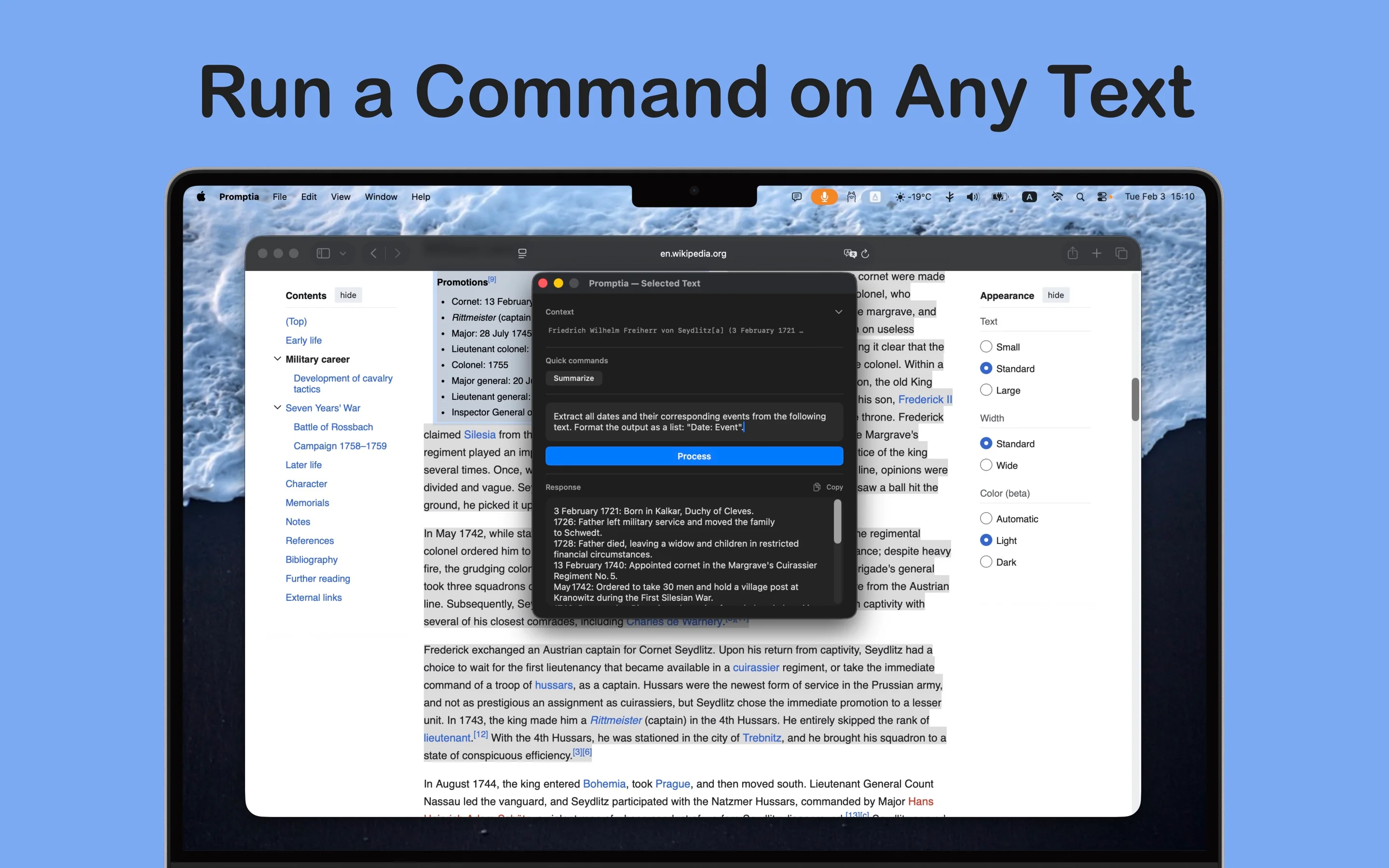The width and height of the screenshot is (1389, 868).
Task: Click the Safari reload page icon
Action: [866, 253]
